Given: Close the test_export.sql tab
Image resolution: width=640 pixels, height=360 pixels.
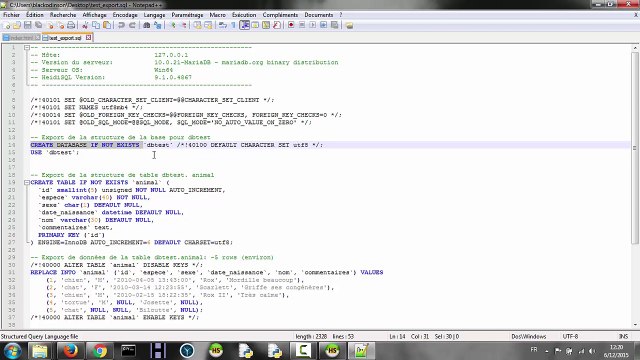Looking at the screenshot, I should tap(89, 38).
